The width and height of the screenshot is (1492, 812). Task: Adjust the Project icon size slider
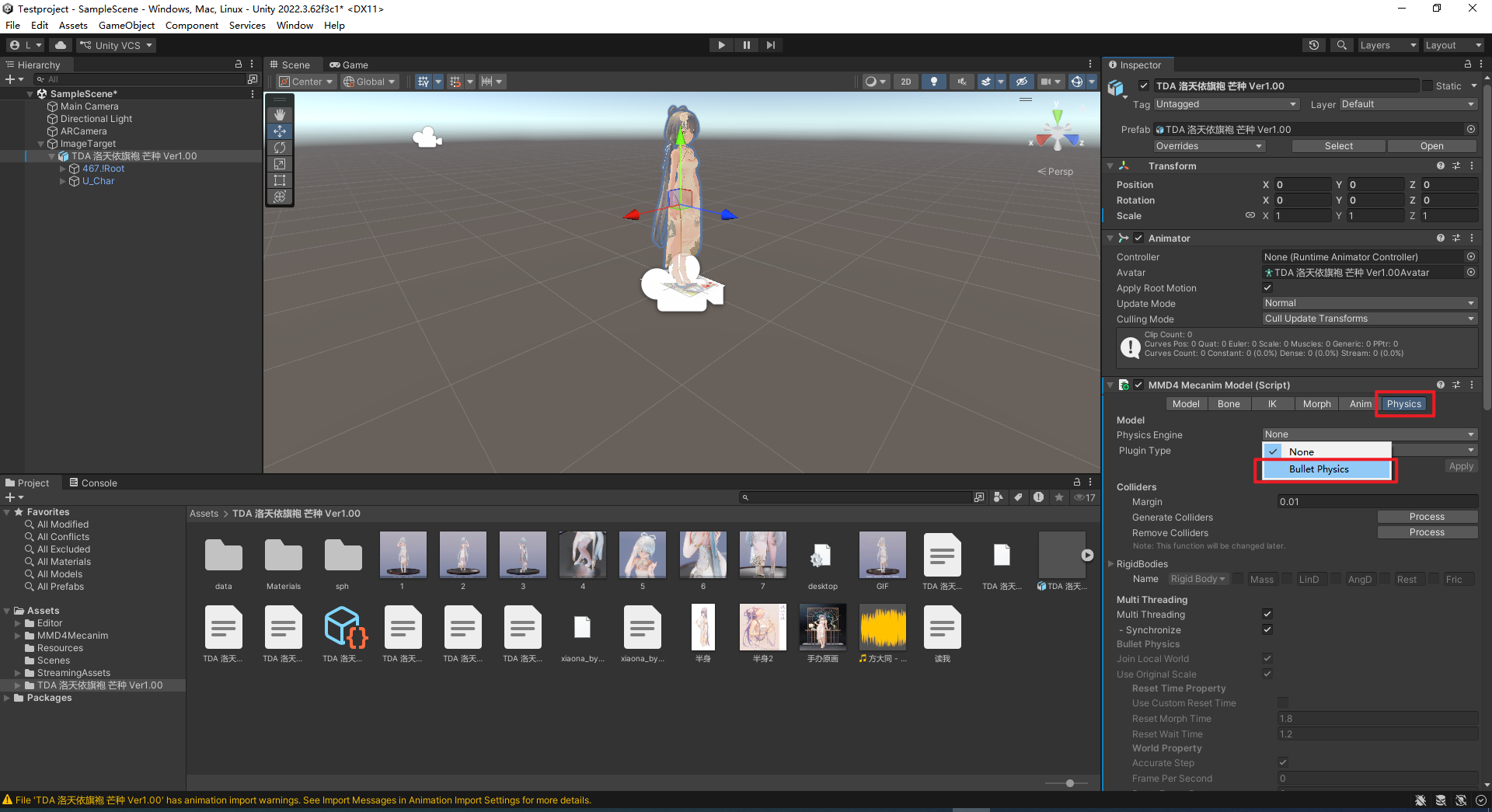[1069, 783]
